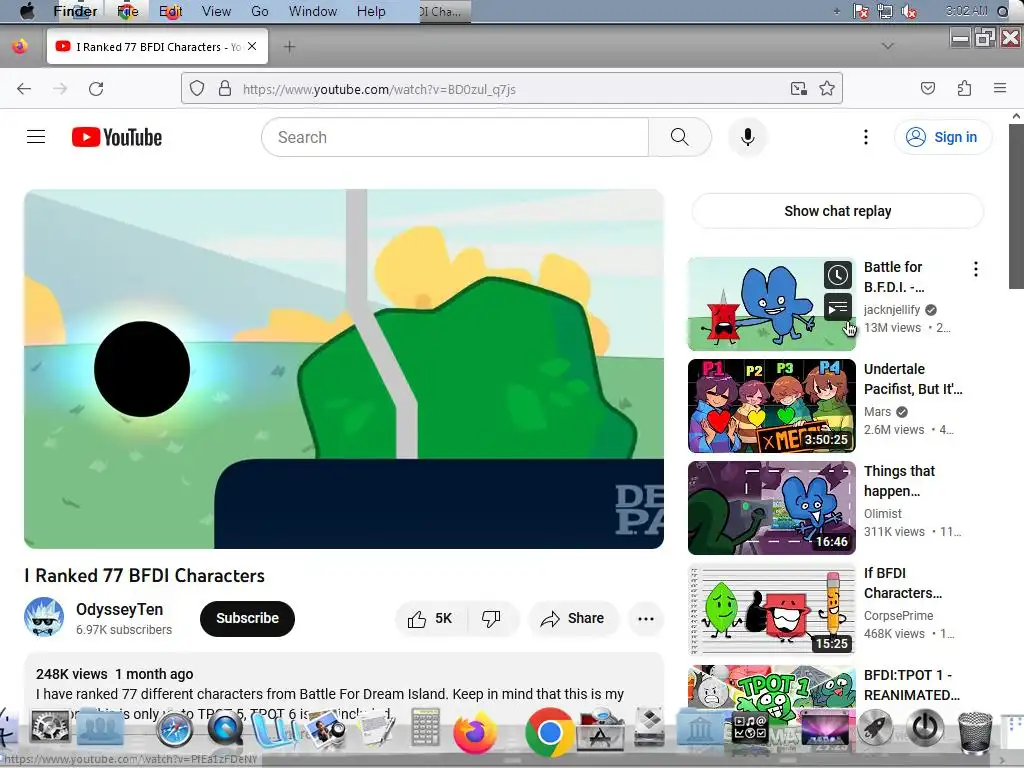Click network connection icon in menu bar
This screenshot has width=1024, height=768.
pyautogui.click(x=885, y=11)
